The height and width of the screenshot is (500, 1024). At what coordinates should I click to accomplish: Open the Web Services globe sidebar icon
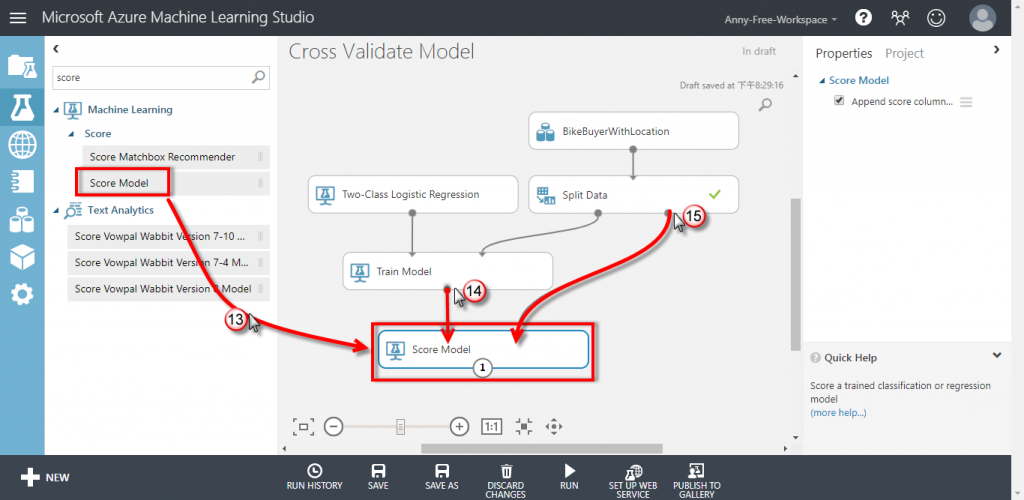click(22, 145)
